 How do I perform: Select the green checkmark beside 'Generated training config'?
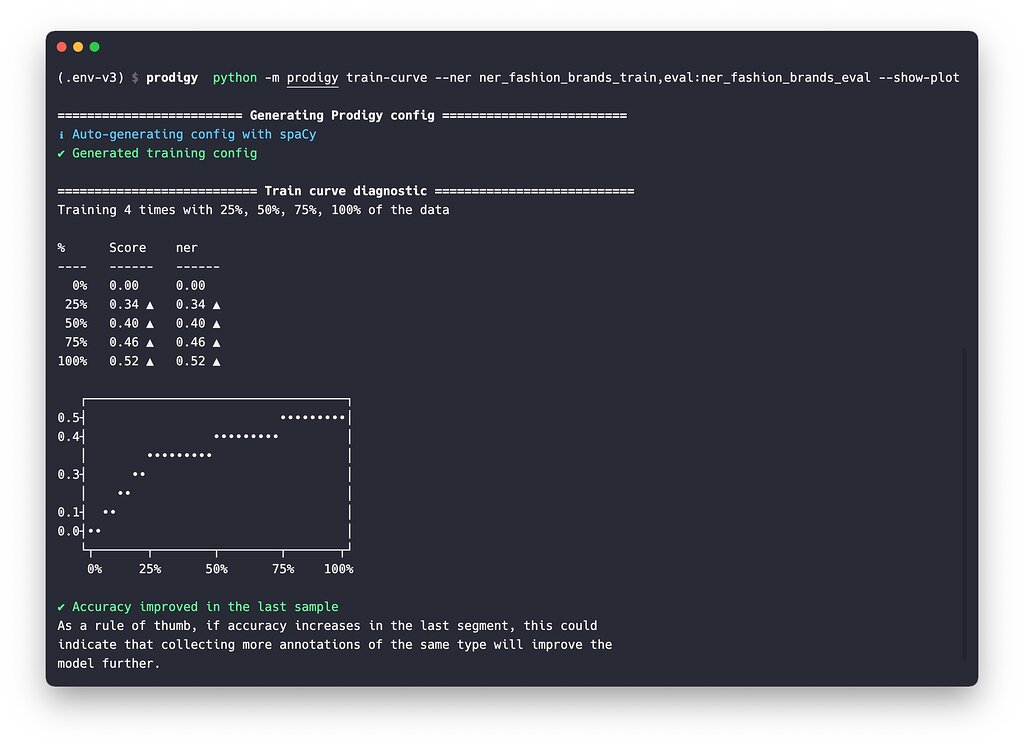click(x=61, y=153)
